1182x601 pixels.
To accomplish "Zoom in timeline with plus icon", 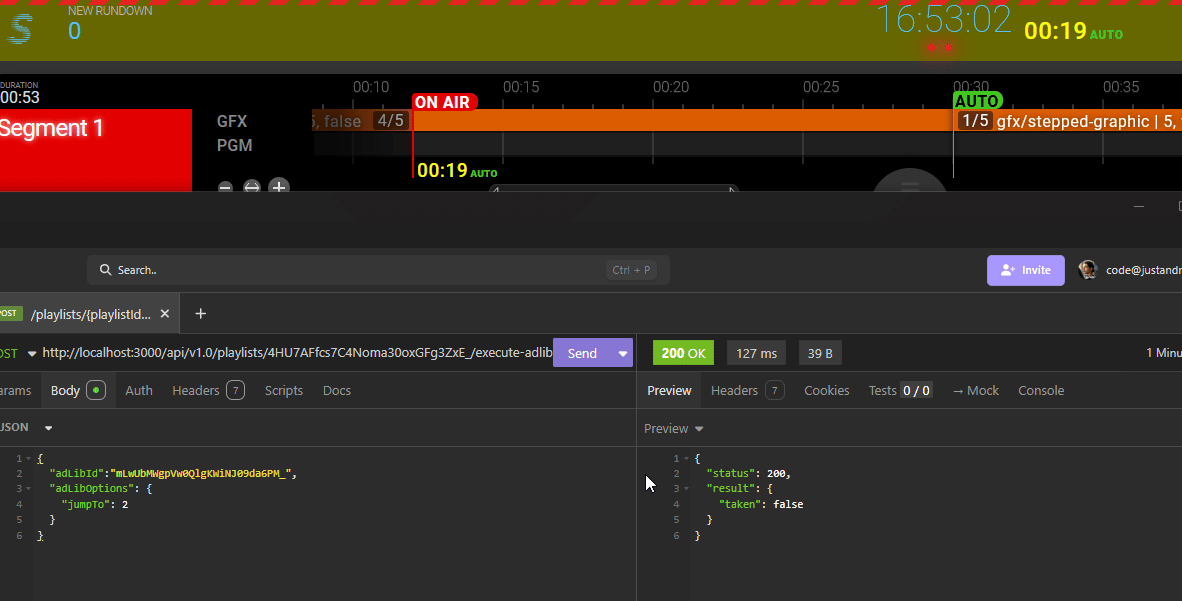I will point(279,187).
